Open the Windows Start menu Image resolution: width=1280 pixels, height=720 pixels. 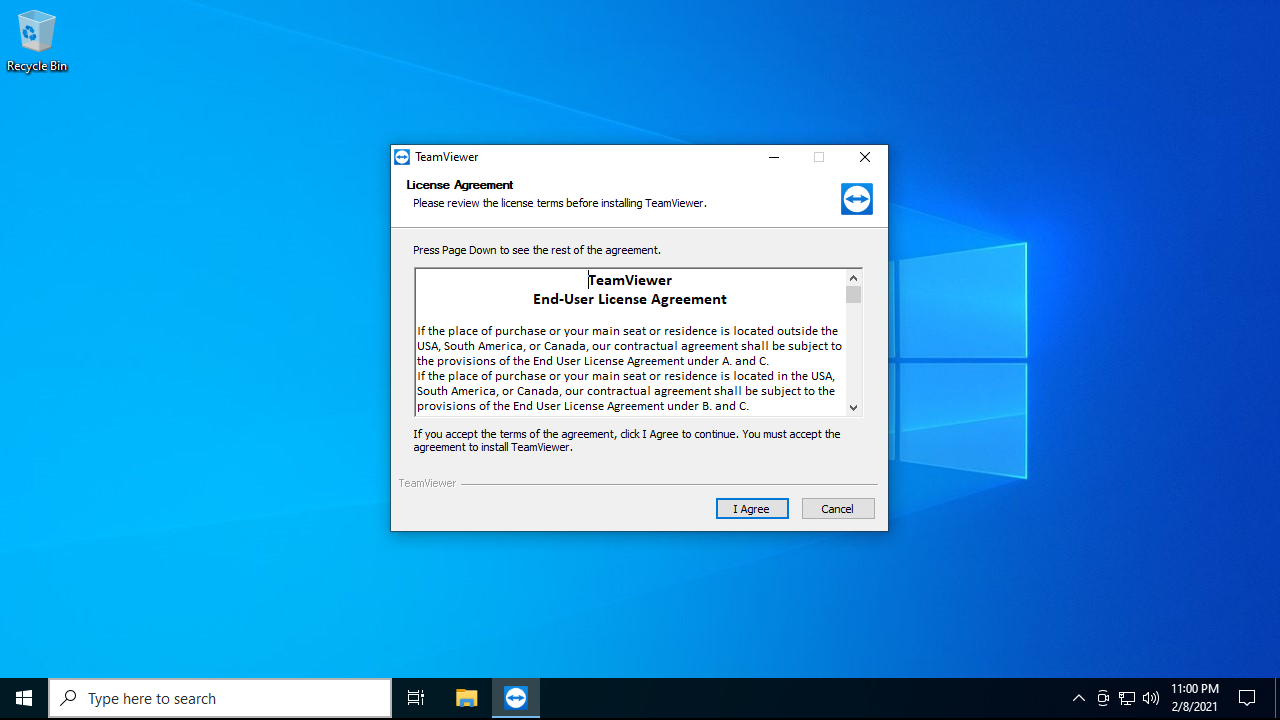point(24,698)
